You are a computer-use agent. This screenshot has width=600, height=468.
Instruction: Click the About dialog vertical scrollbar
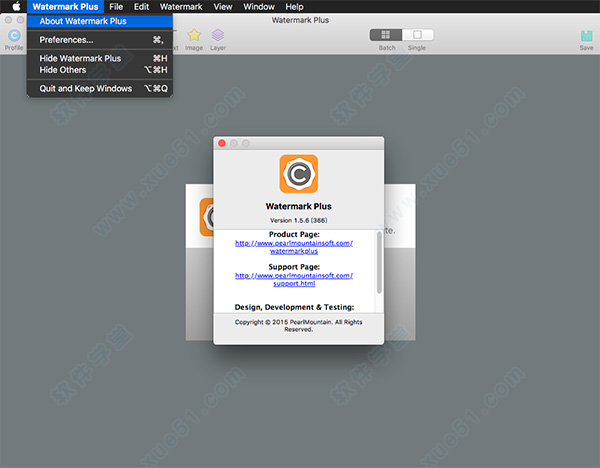pyautogui.click(x=379, y=263)
